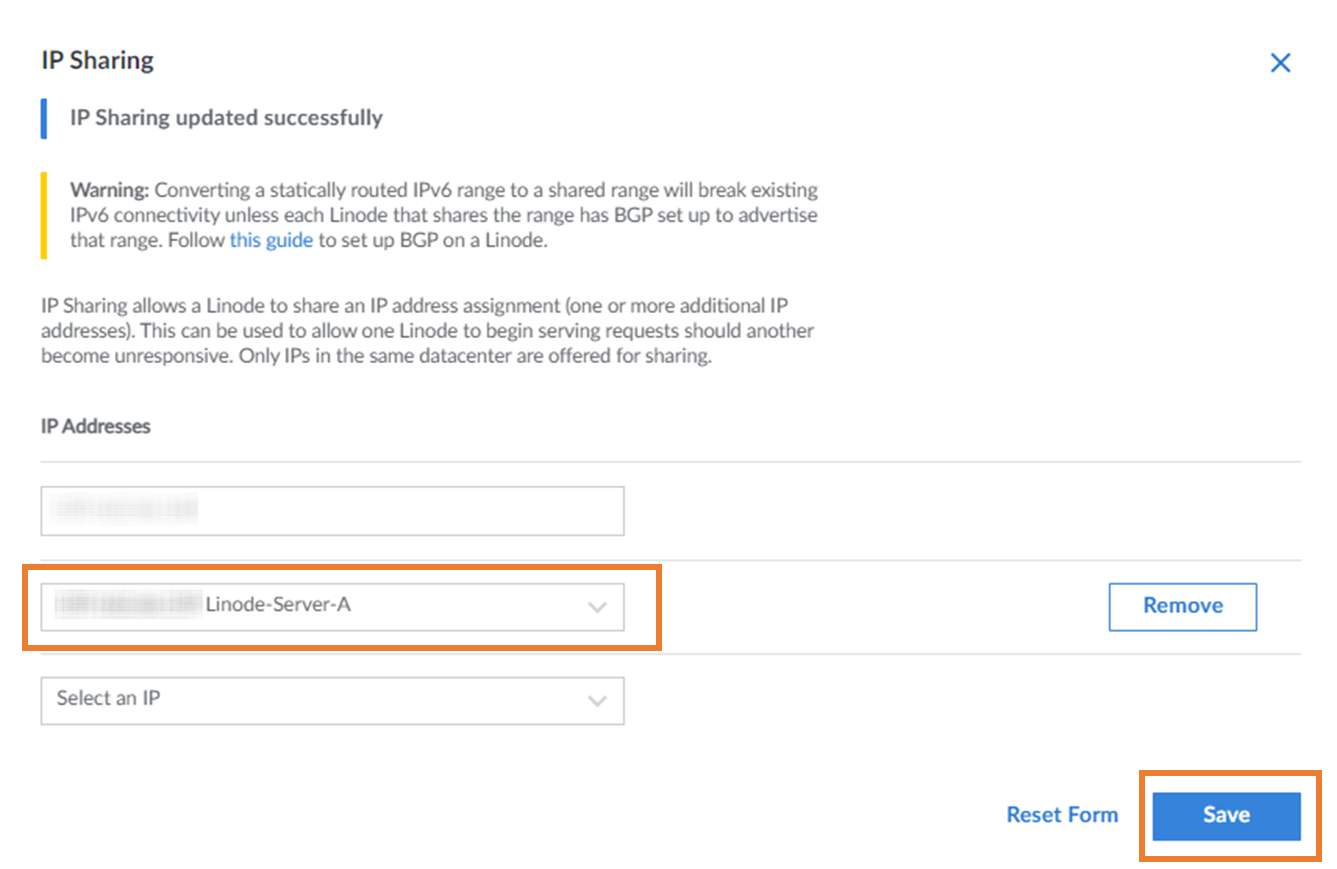Click the IP Sharing description paragraph
The width and height of the screenshot is (1337, 869).
428,330
